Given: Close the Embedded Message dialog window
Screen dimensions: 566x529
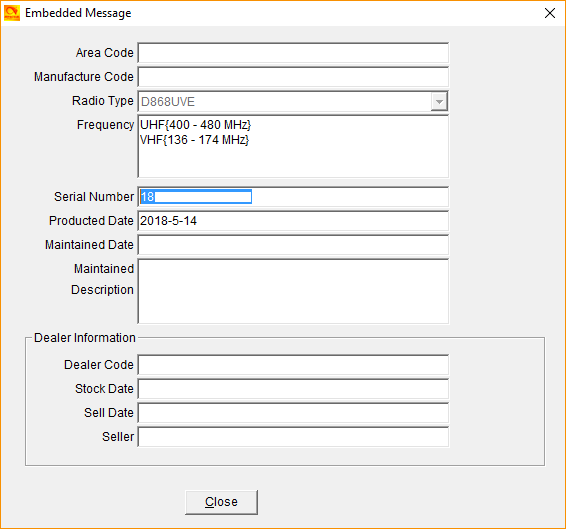Looking at the screenshot, I should (x=549, y=13).
